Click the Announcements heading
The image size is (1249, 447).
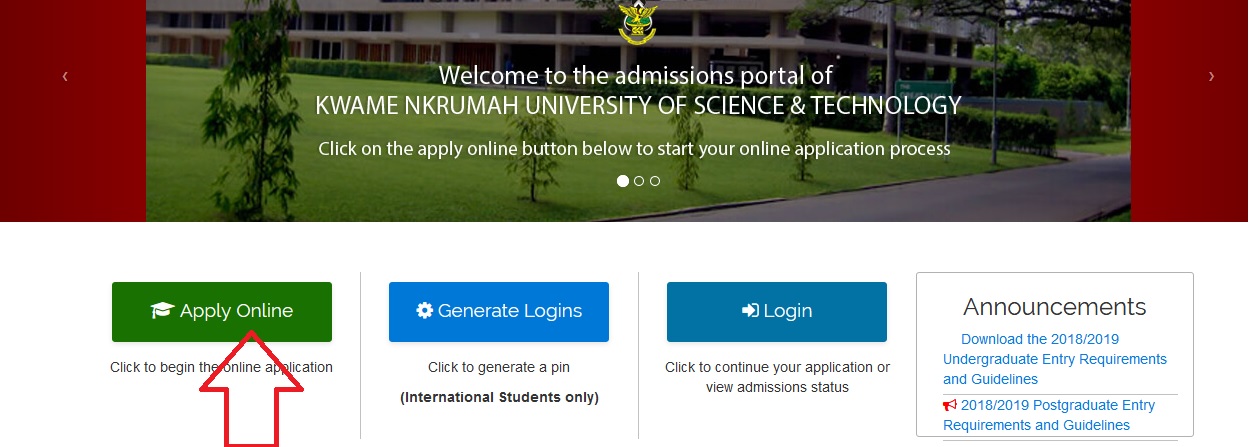(x=1054, y=306)
